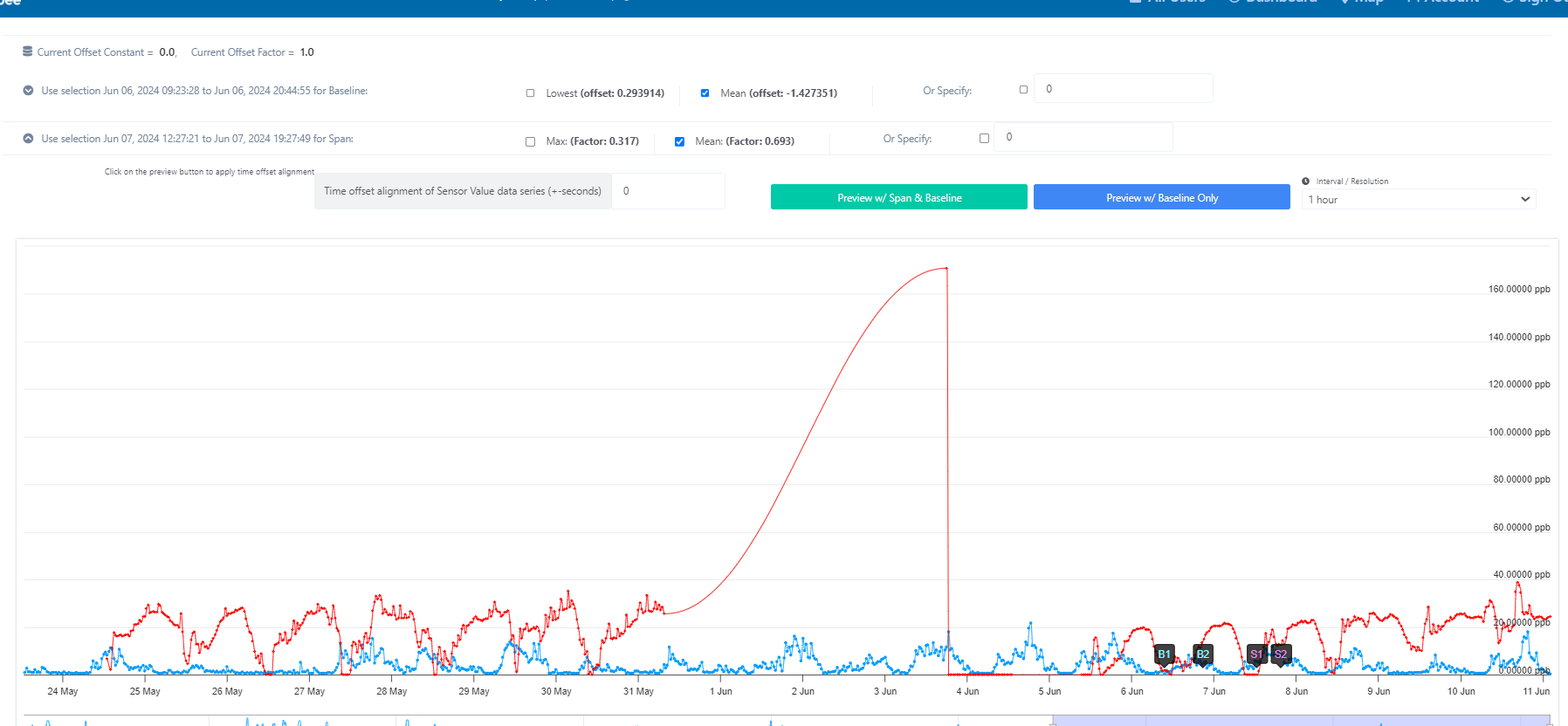
Task: Click the S2 span marker flag
Action: (1281, 654)
